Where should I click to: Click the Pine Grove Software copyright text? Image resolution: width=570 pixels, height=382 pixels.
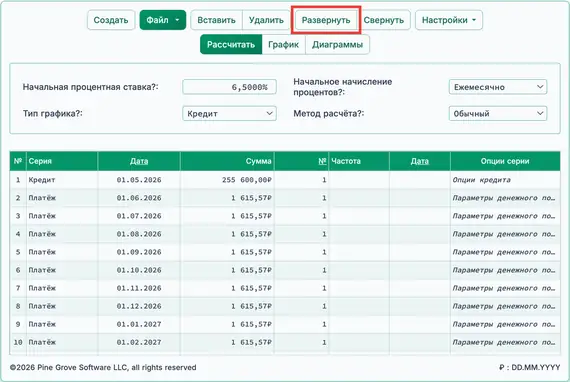pos(103,367)
